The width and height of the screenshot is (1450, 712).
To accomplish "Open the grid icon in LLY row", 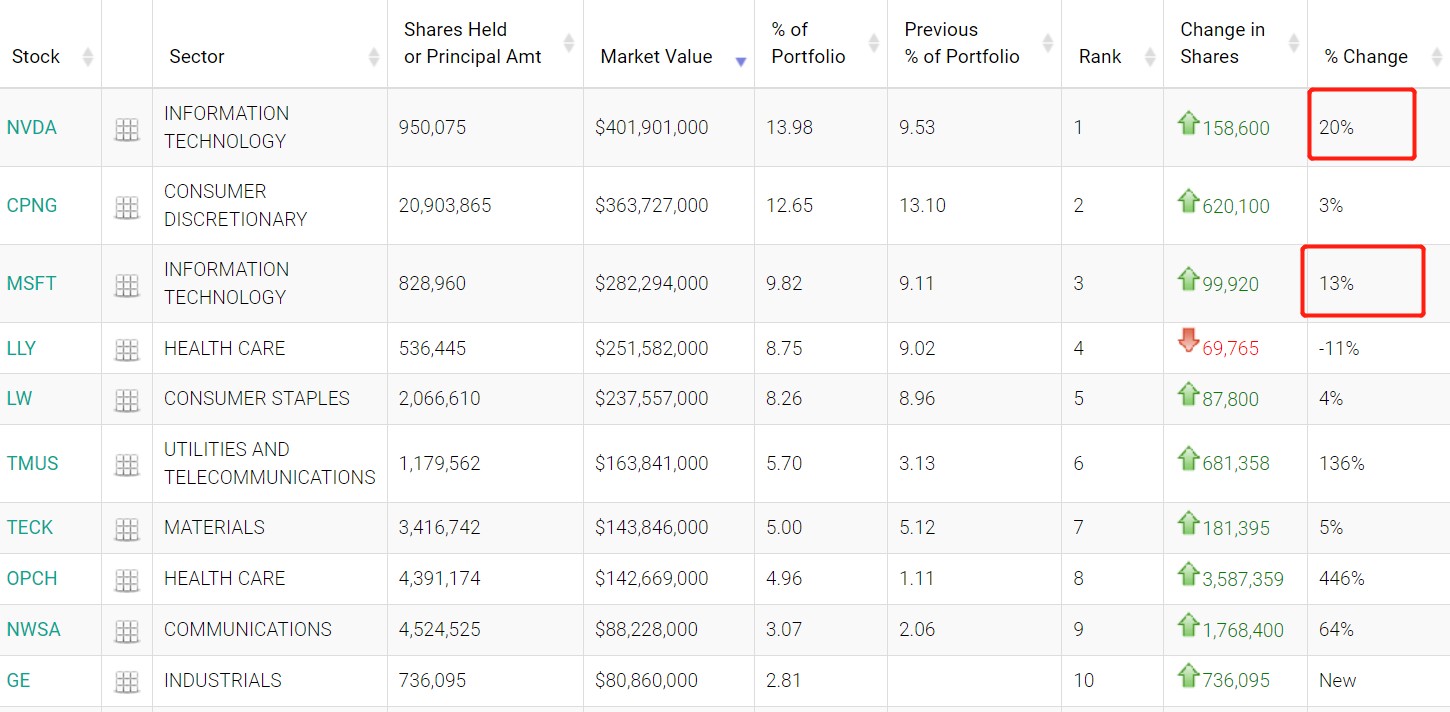I will [127, 350].
